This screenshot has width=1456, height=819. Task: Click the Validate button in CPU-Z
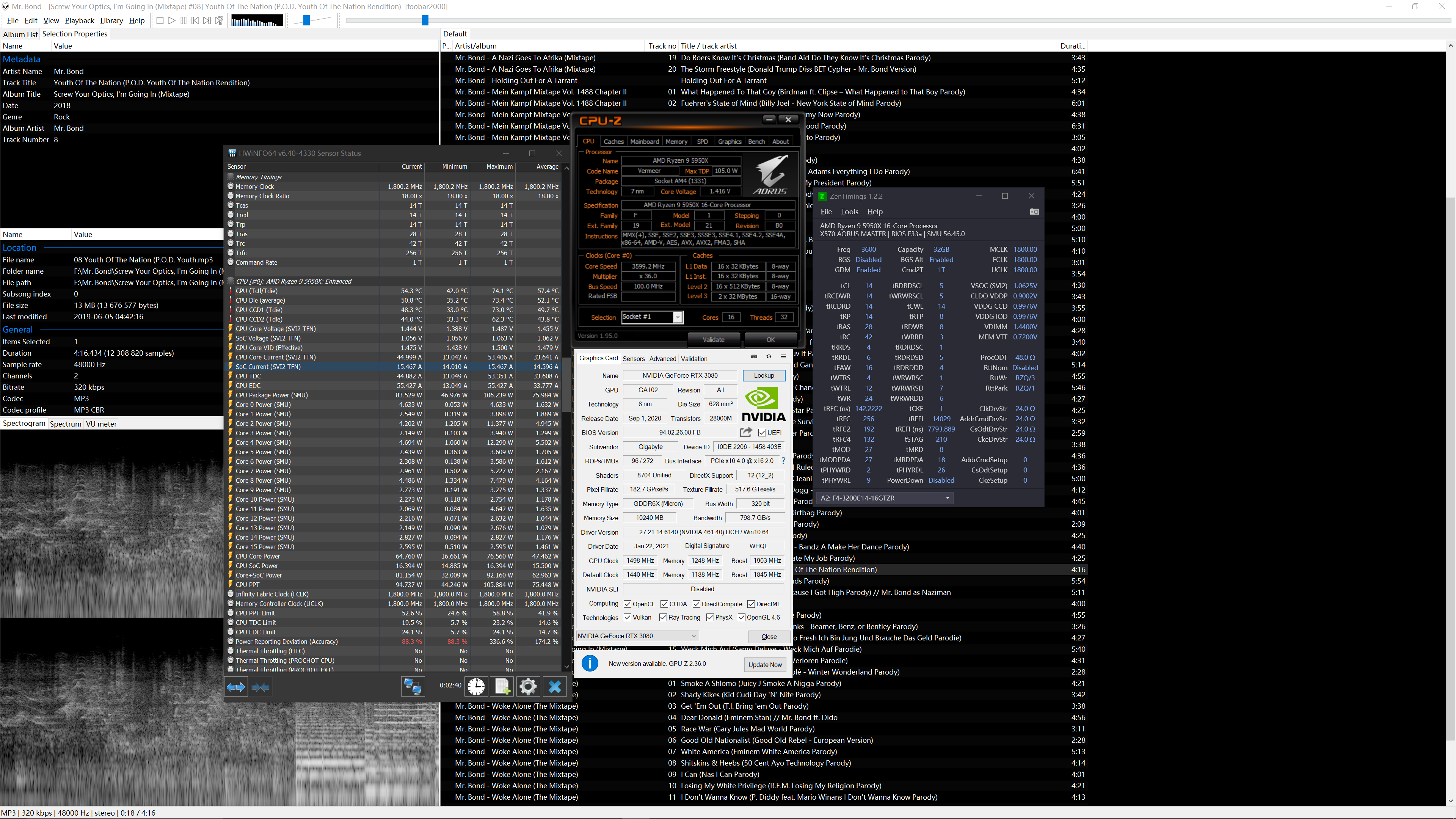point(713,340)
